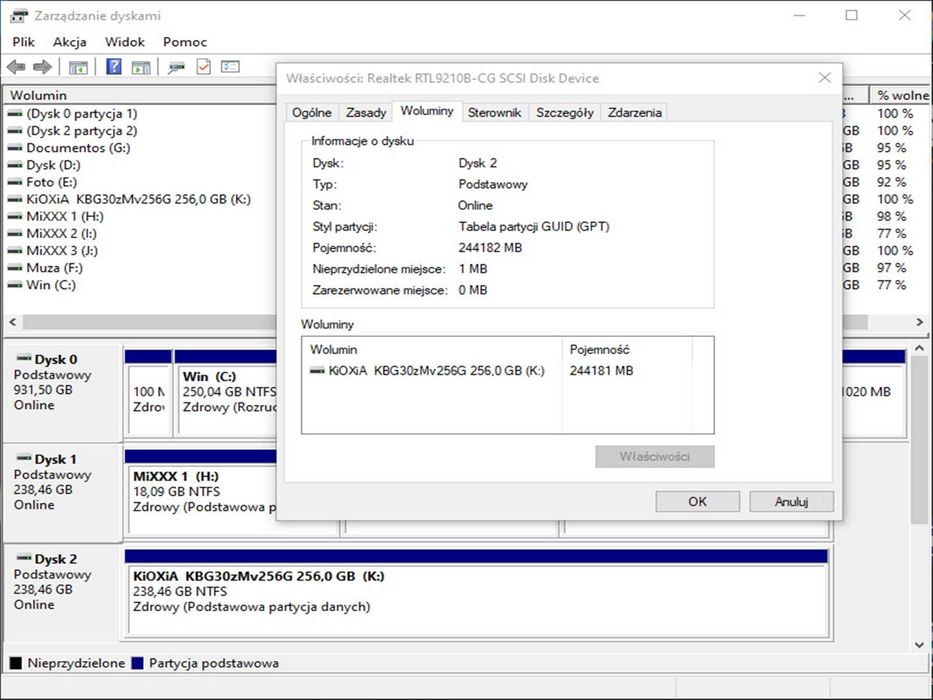This screenshot has height=700, width=933.
Task: Click the black Nieprzydzielone legend swatch
Action: [x=15, y=663]
